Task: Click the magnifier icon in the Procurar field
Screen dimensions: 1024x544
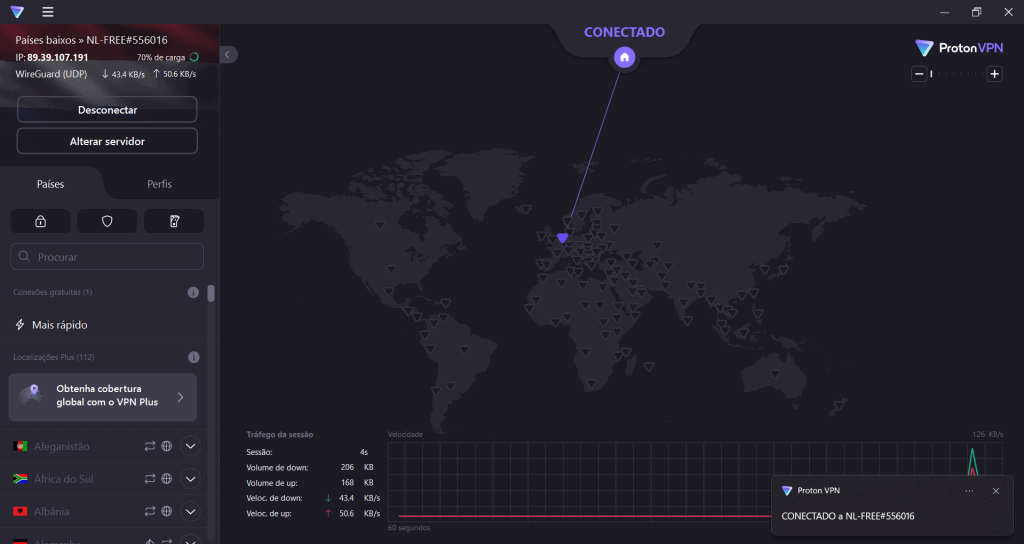Action: (x=24, y=257)
